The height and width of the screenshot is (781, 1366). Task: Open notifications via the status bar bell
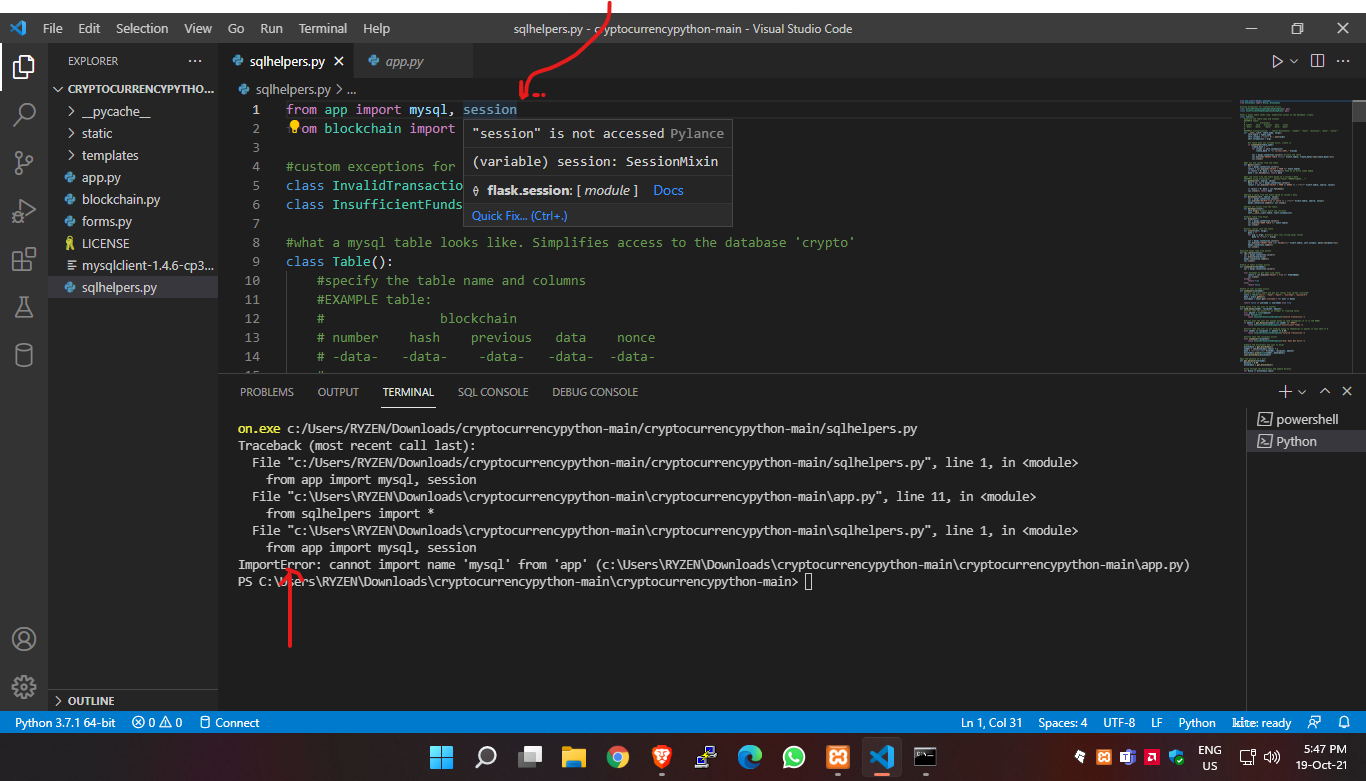1345,722
